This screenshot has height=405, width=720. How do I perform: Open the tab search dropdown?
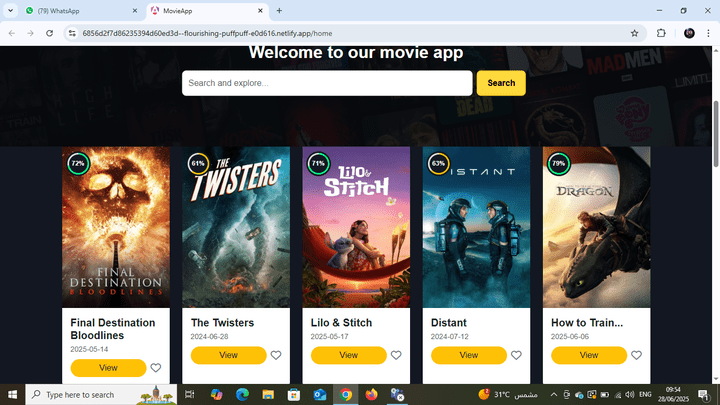click(10, 11)
